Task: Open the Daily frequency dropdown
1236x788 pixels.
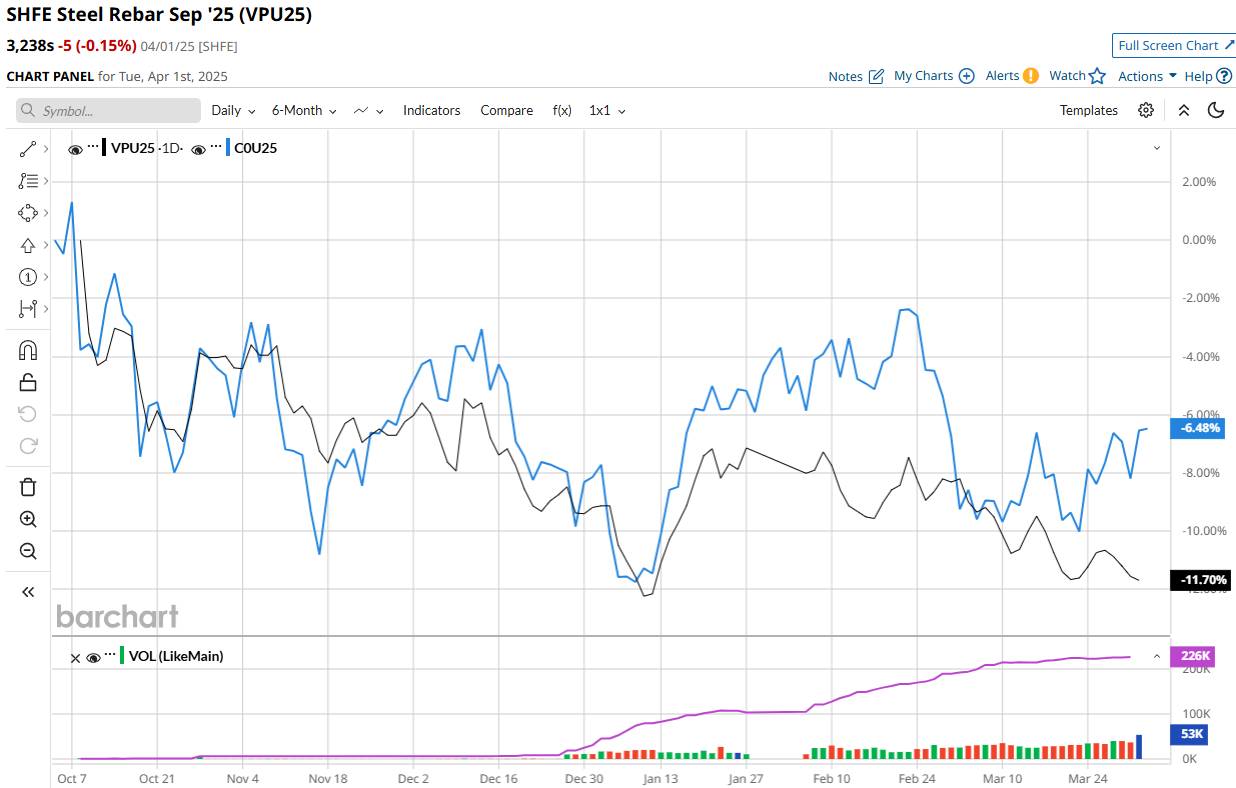Action: (x=233, y=111)
